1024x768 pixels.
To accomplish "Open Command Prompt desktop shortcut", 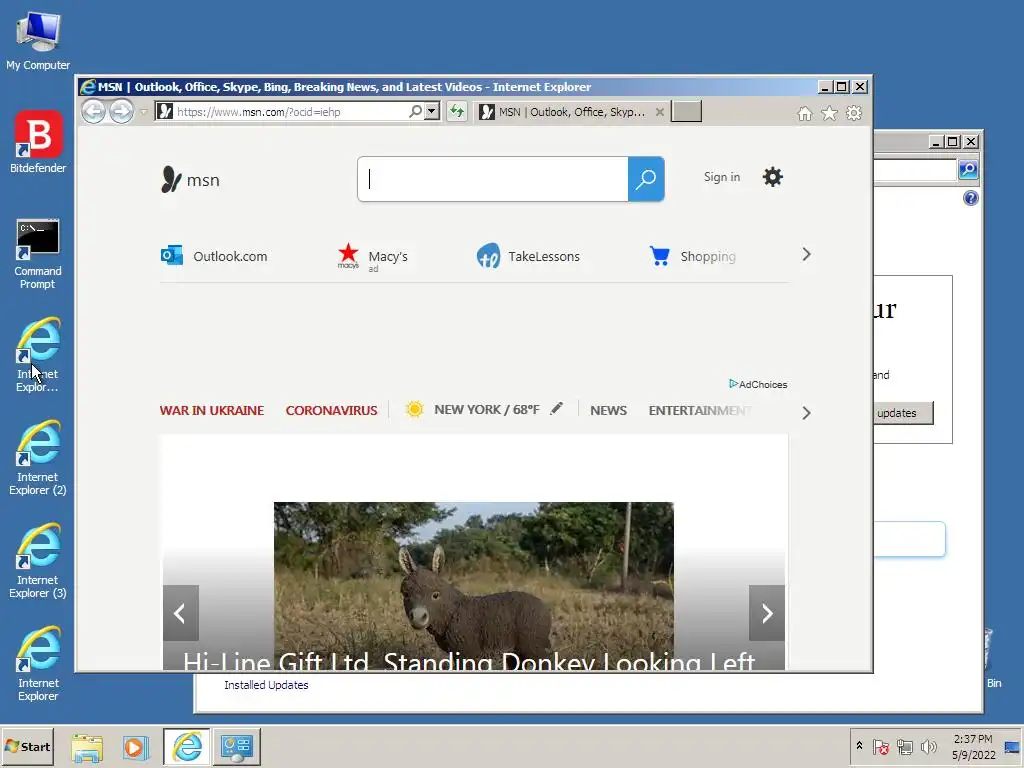I will click(38, 255).
